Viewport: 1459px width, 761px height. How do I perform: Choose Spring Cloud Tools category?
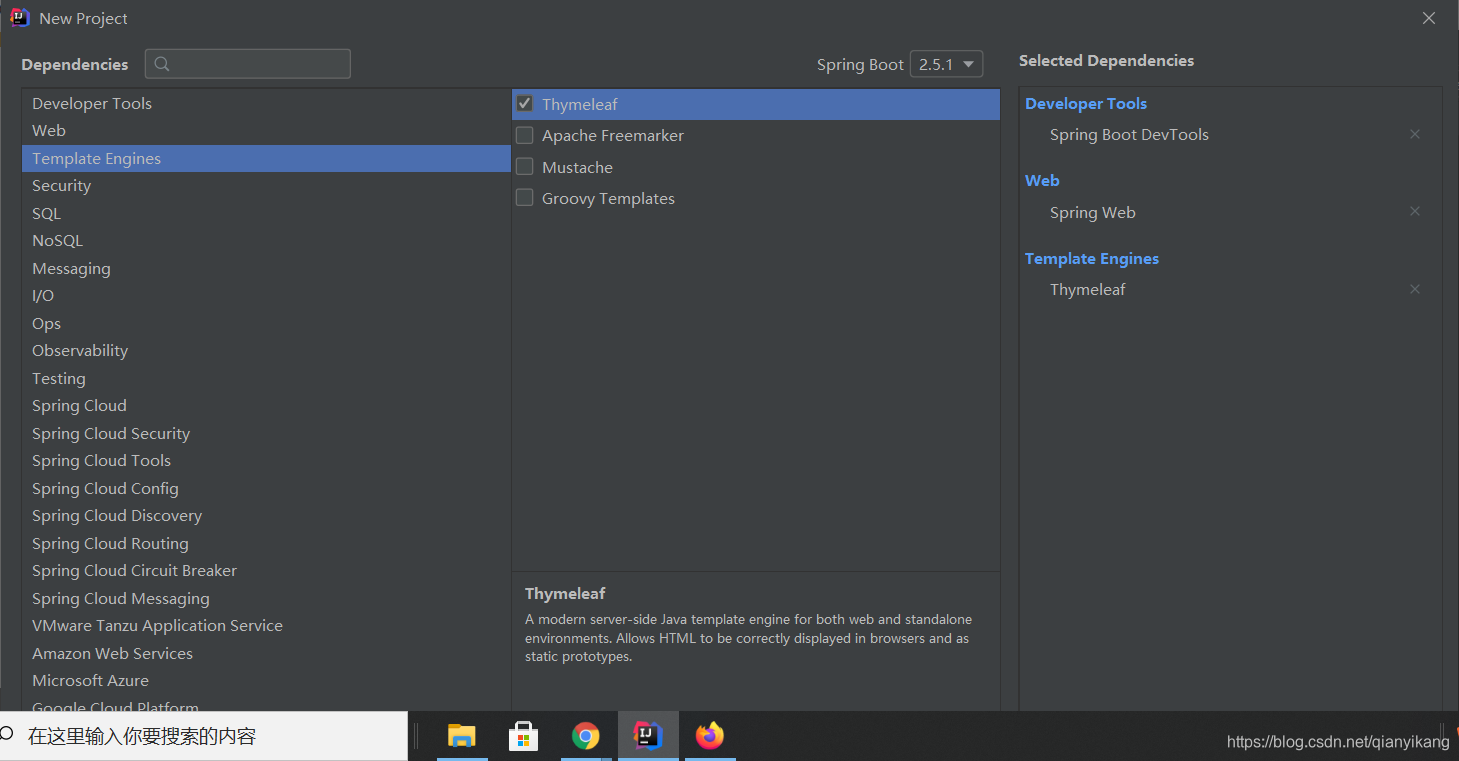[266, 460]
